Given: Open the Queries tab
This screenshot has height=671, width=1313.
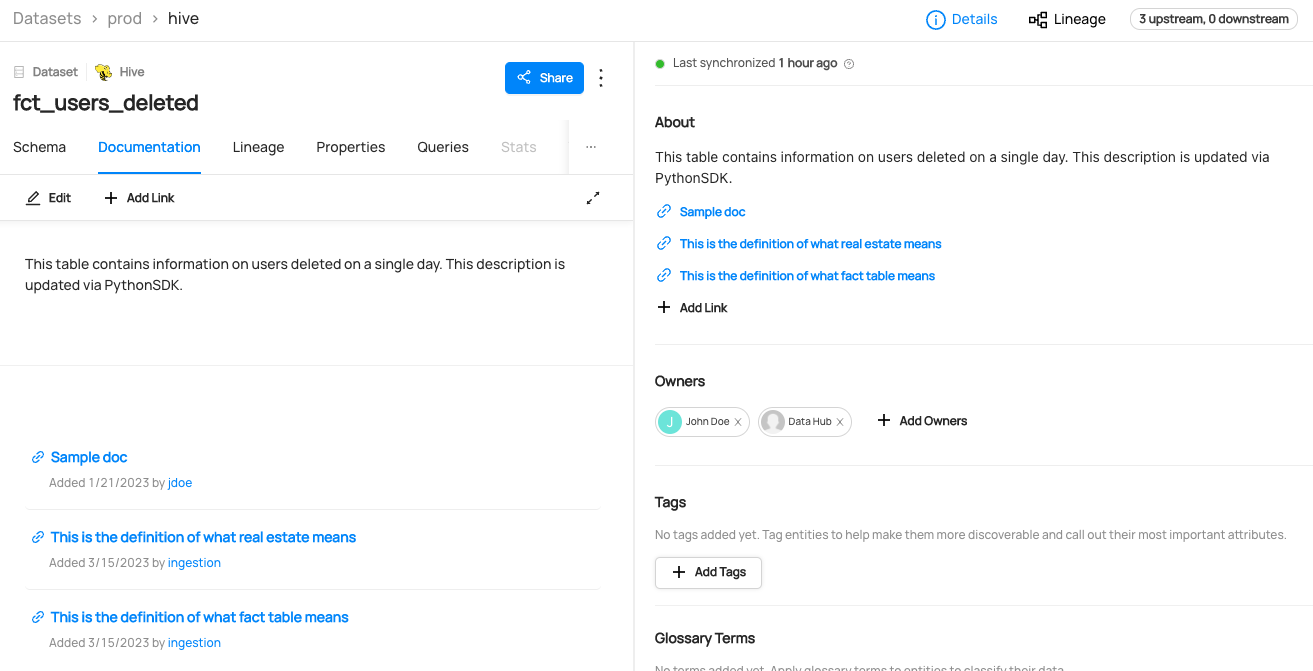Looking at the screenshot, I should 442,147.
